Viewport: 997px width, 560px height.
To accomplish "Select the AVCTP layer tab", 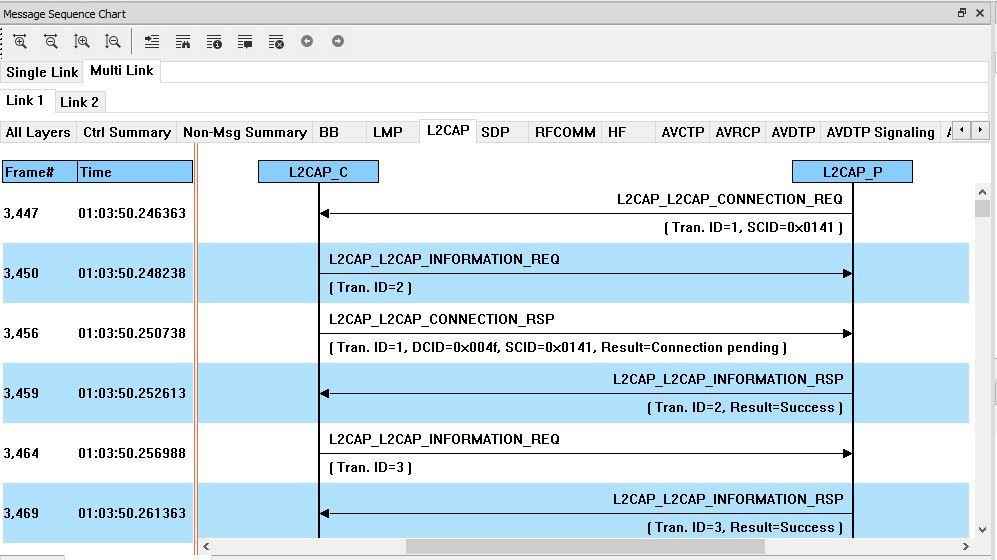I will pos(682,132).
